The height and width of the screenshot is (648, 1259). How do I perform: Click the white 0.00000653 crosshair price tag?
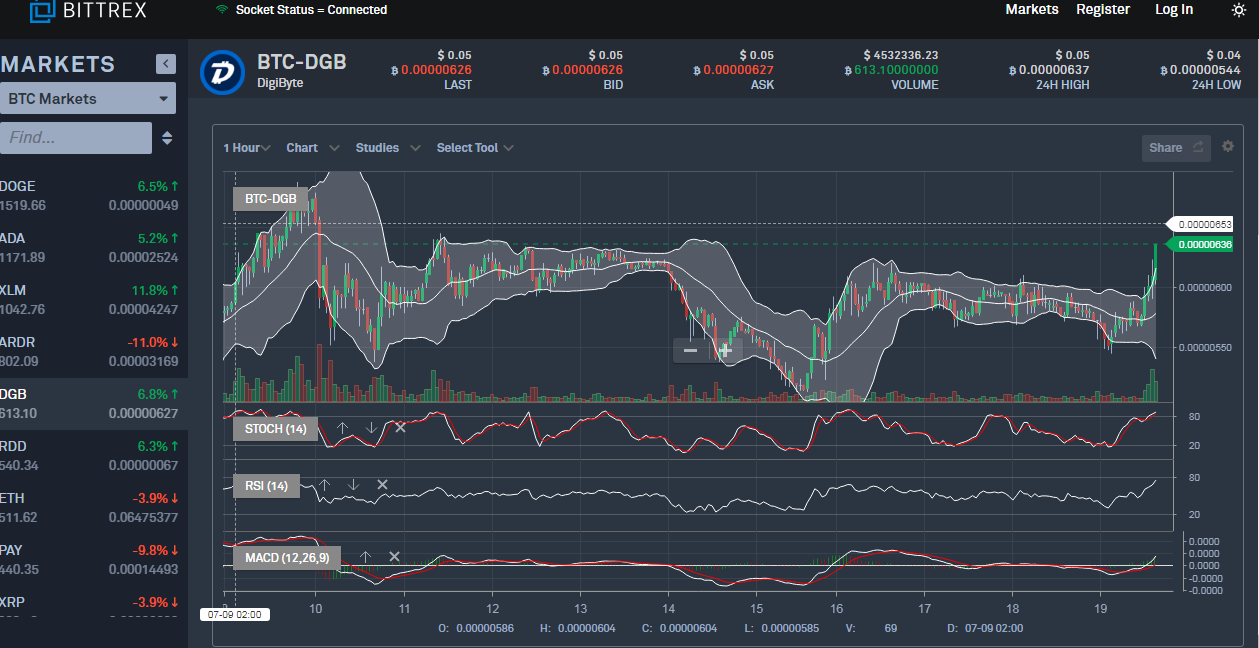pos(1202,224)
